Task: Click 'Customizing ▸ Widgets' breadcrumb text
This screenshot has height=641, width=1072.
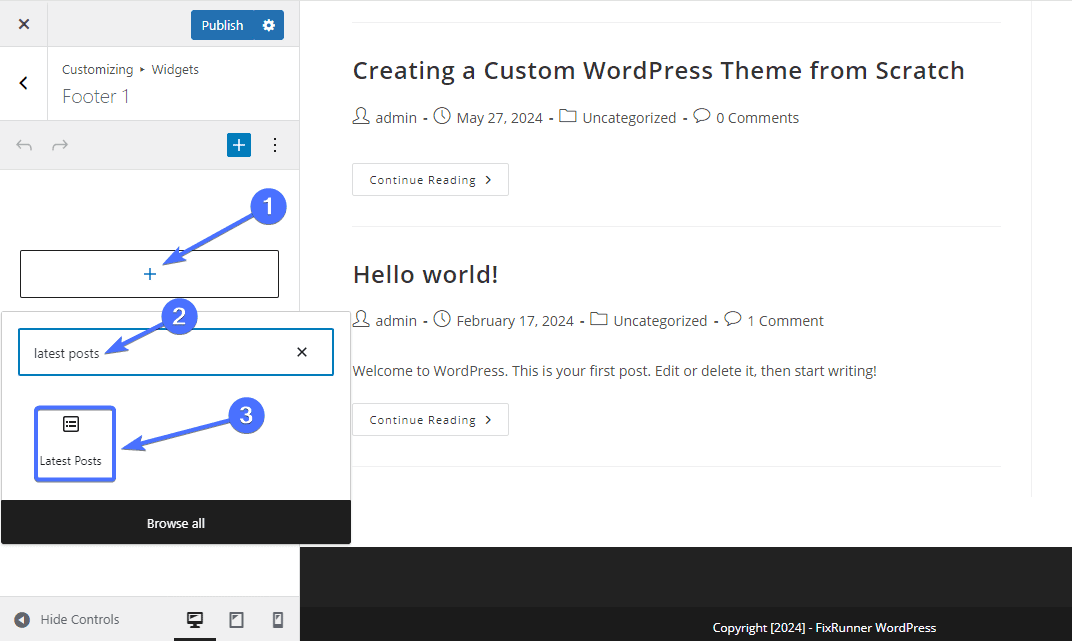Action: (130, 69)
